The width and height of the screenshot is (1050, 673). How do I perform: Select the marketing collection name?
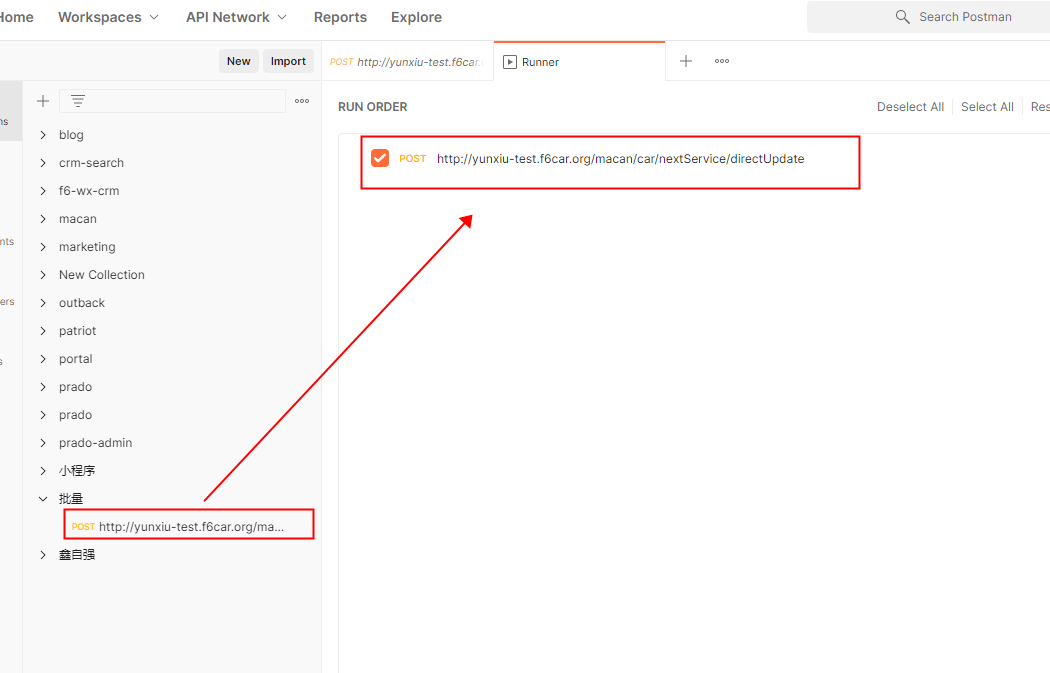(87, 247)
